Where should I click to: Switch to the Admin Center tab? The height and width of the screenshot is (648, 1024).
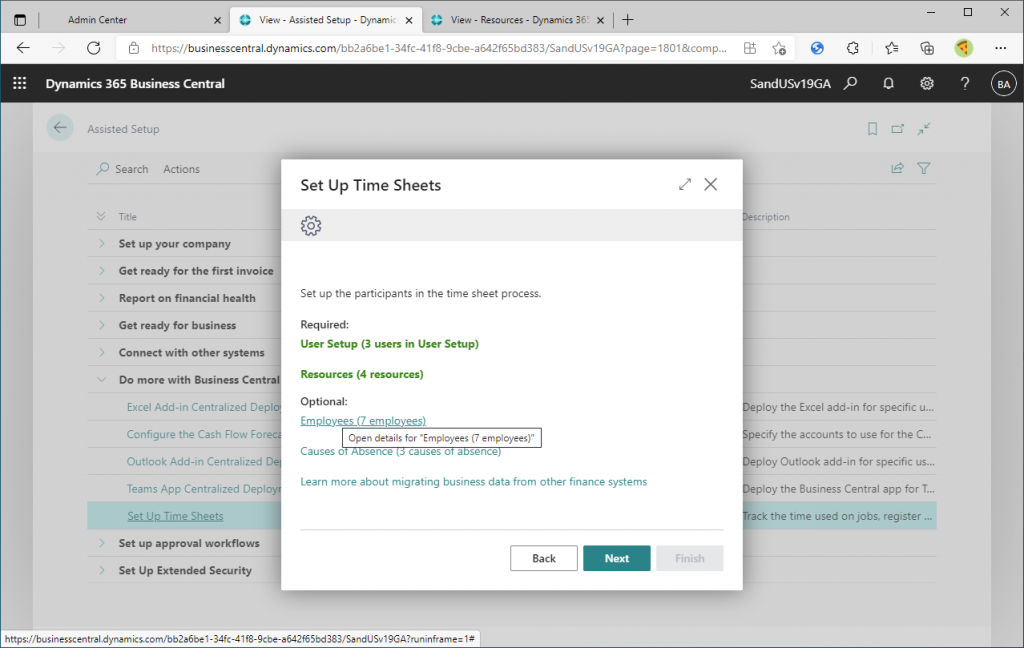[97, 20]
